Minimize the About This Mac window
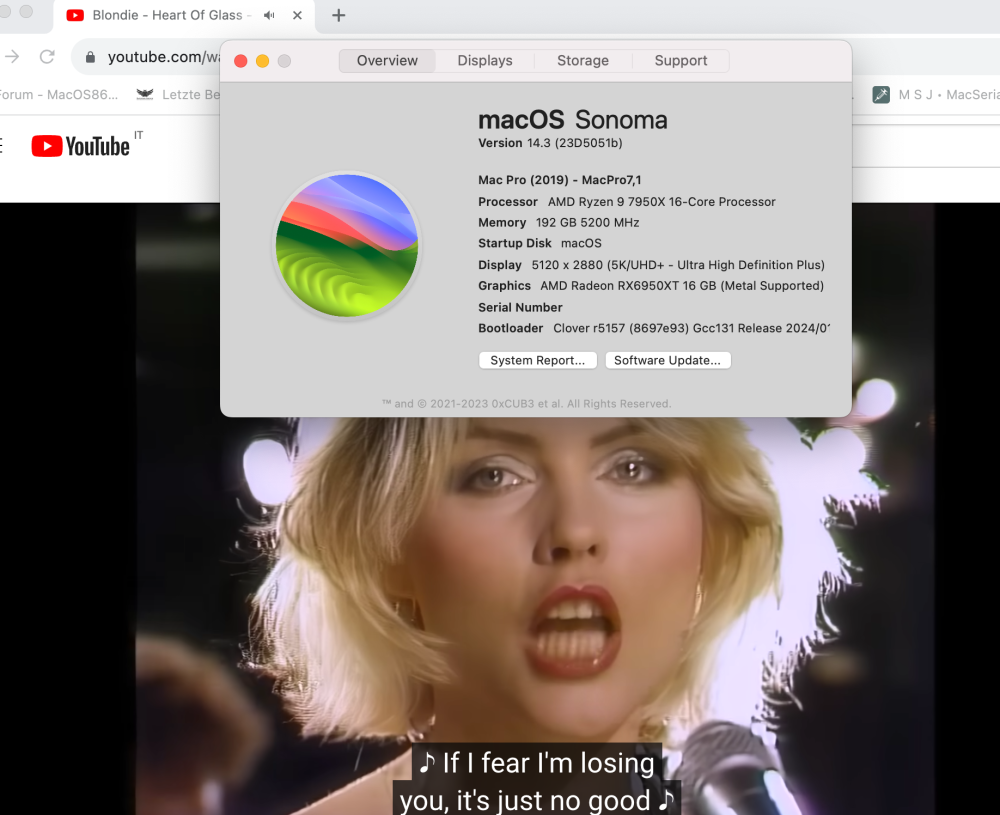Image resolution: width=1000 pixels, height=815 pixels. (263, 61)
